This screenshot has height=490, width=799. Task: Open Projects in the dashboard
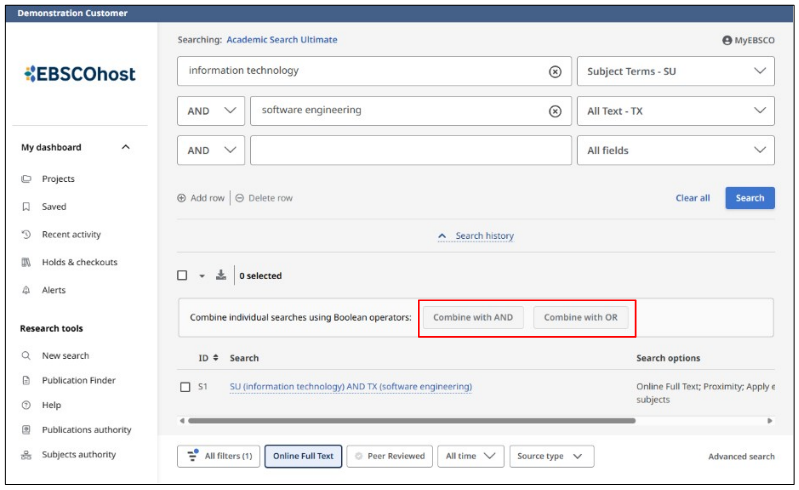(58, 179)
